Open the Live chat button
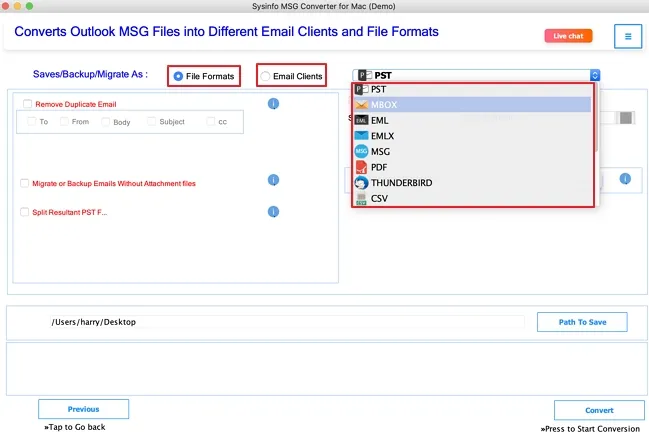This screenshot has width=649, height=443. pyautogui.click(x=568, y=36)
